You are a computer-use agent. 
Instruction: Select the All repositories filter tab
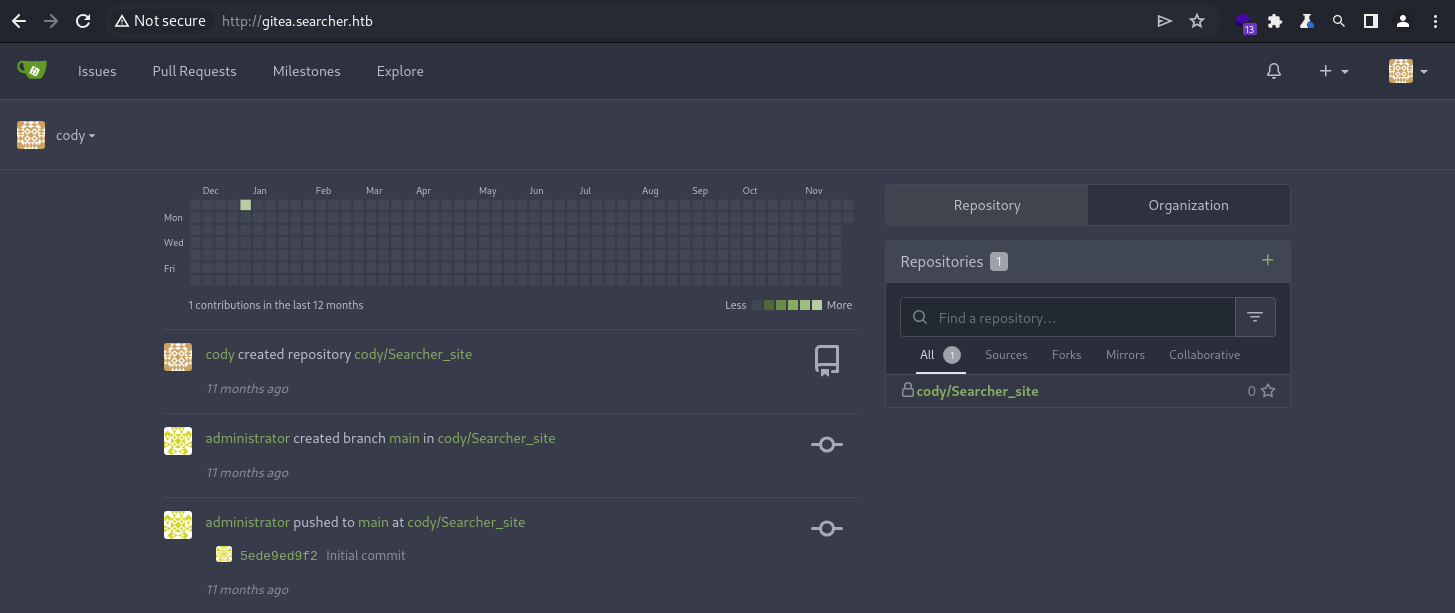point(940,355)
